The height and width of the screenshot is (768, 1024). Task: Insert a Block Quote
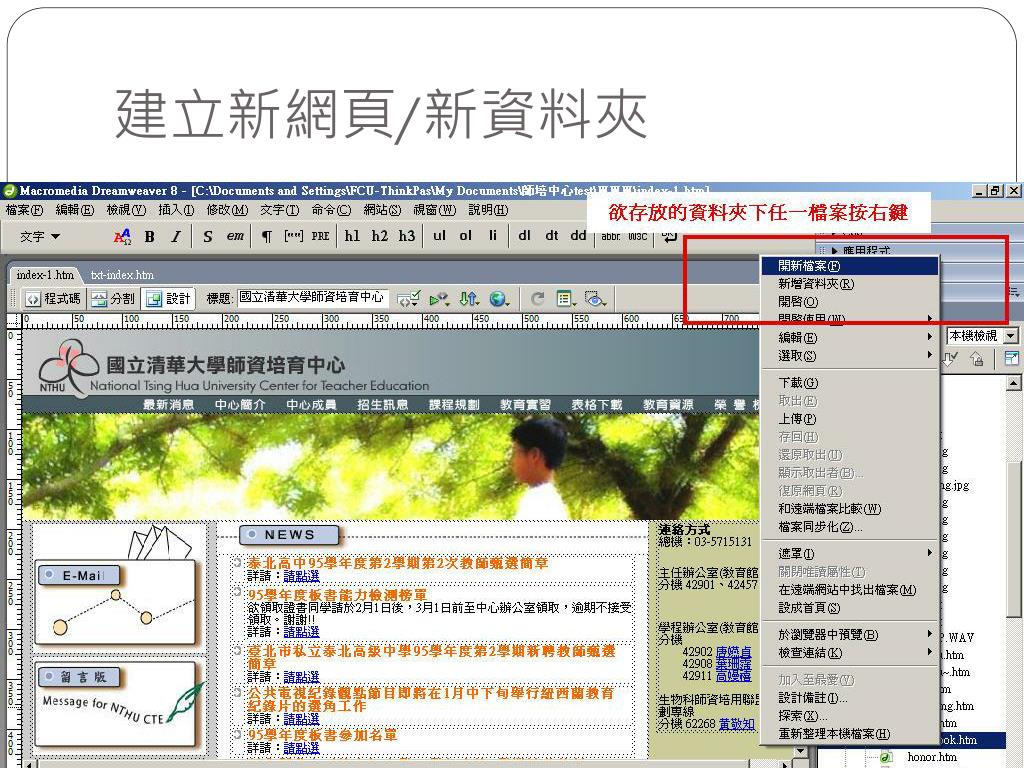293,236
